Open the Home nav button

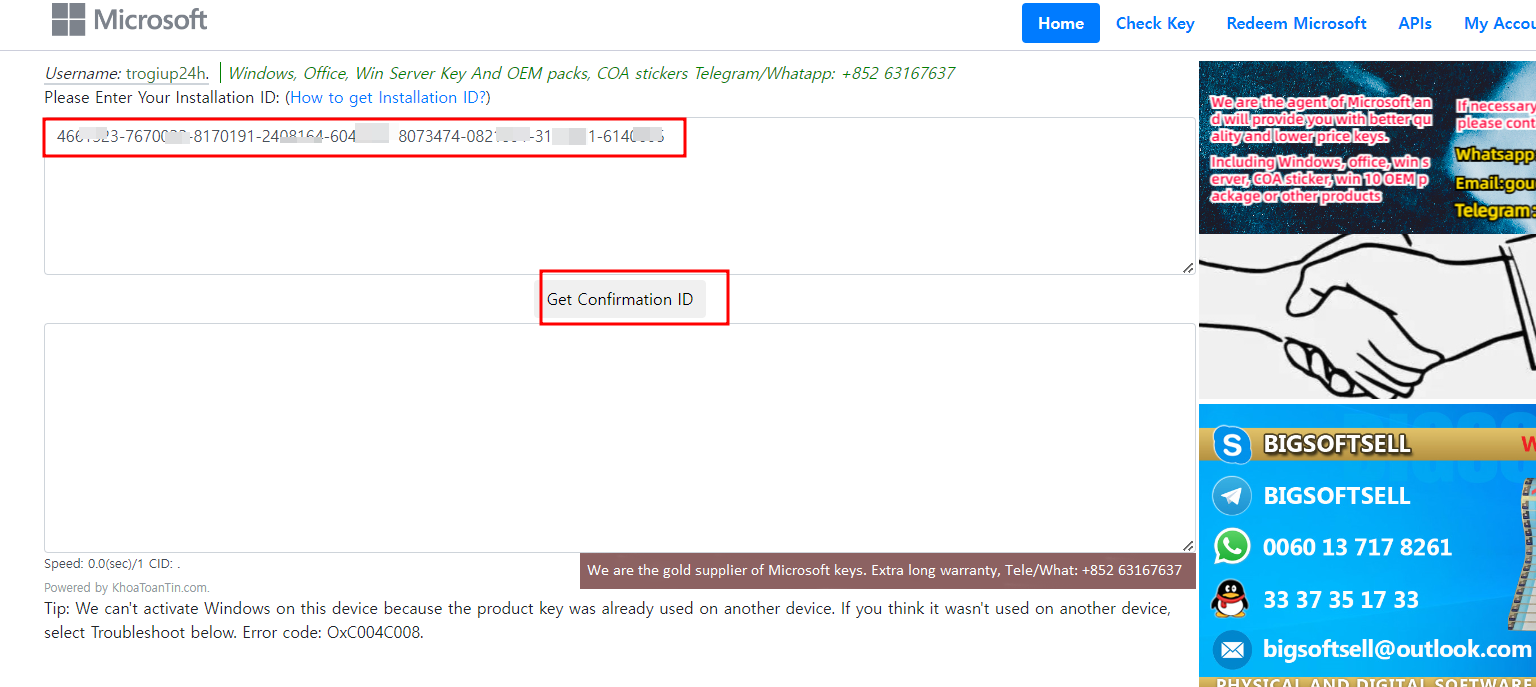coord(1061,23)
